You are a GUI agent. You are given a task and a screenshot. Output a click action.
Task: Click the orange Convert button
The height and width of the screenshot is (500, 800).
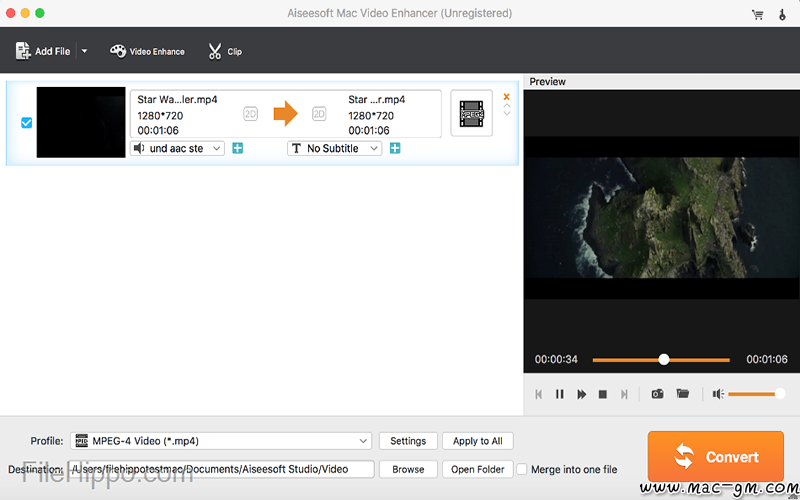716,457
